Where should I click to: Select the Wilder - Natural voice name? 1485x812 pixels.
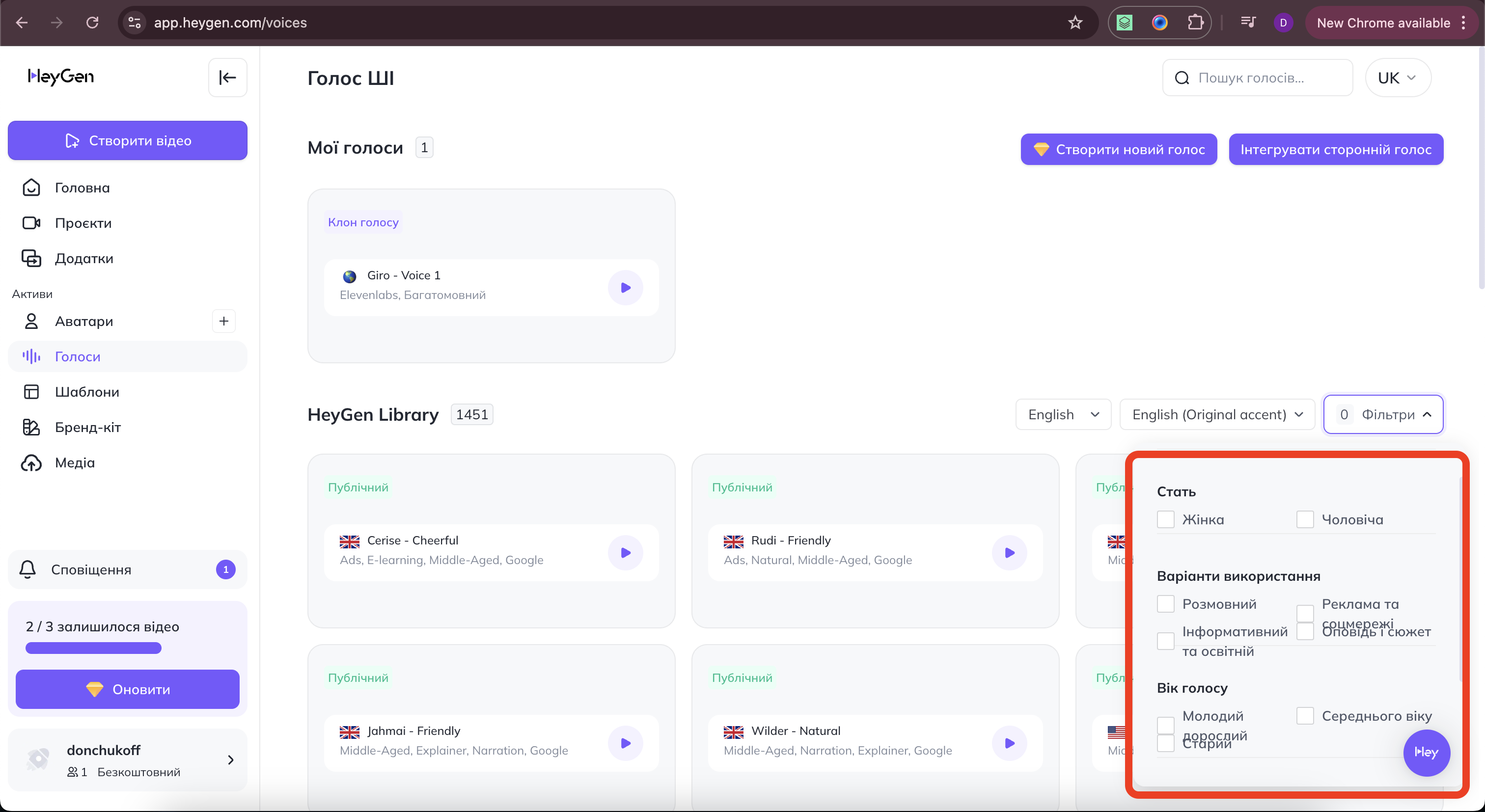pyautogui.click(x=796, y=731)
